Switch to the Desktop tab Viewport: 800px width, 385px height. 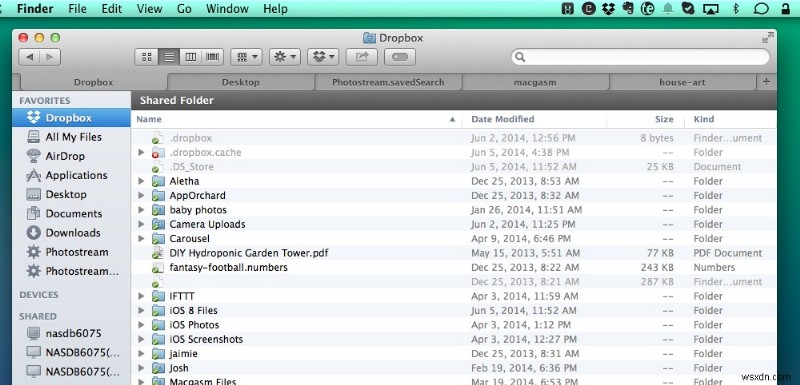240,82
